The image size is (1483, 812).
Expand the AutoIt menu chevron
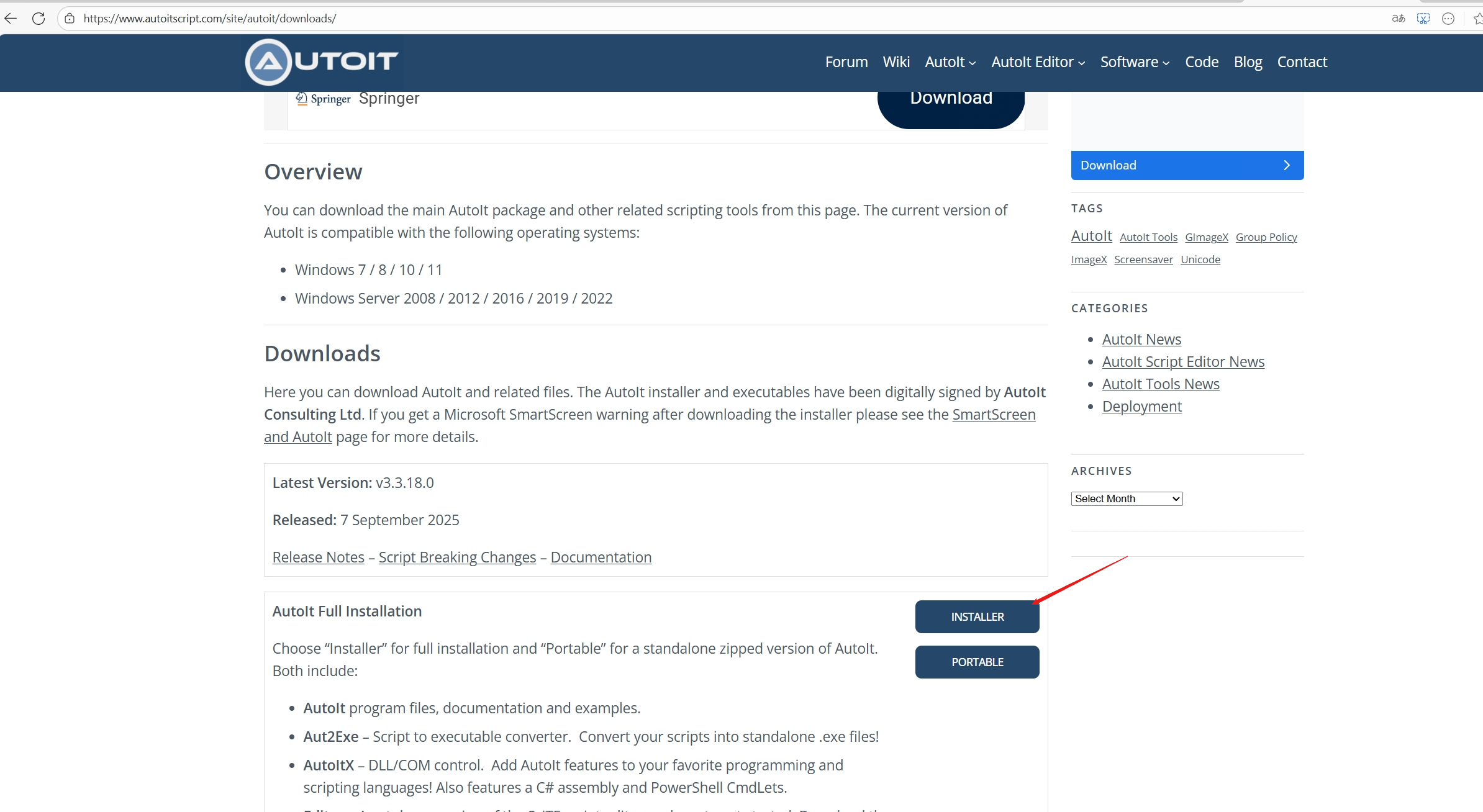pos(971,63)
